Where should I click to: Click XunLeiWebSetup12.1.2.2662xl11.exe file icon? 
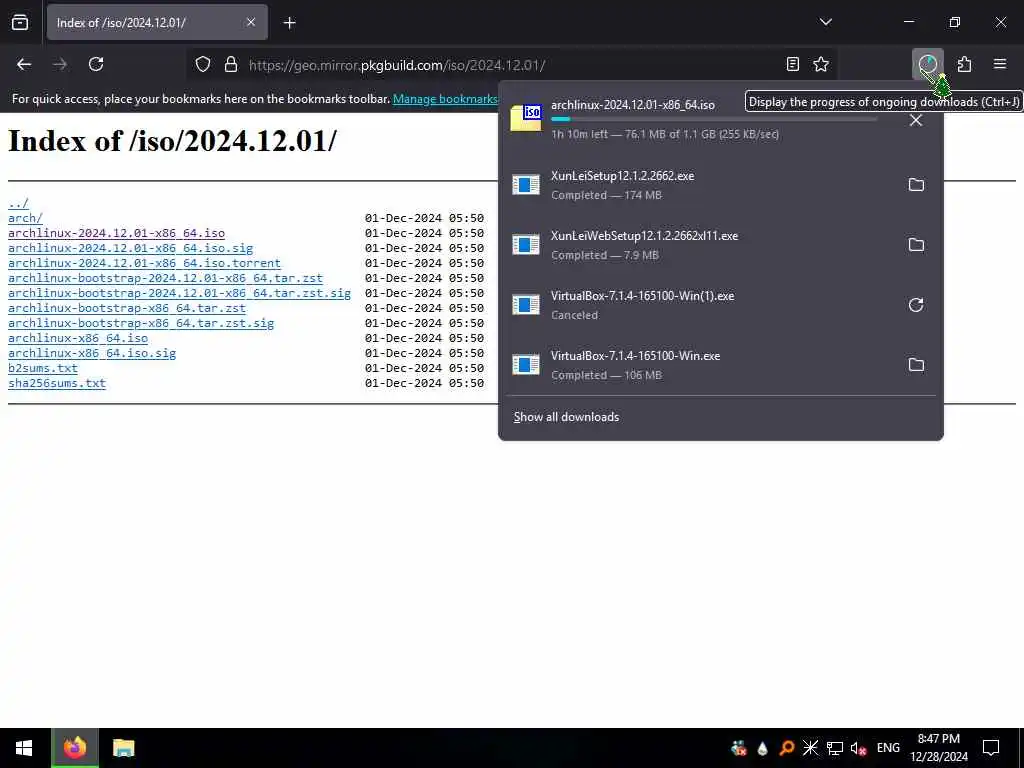(x=526, y=245)
